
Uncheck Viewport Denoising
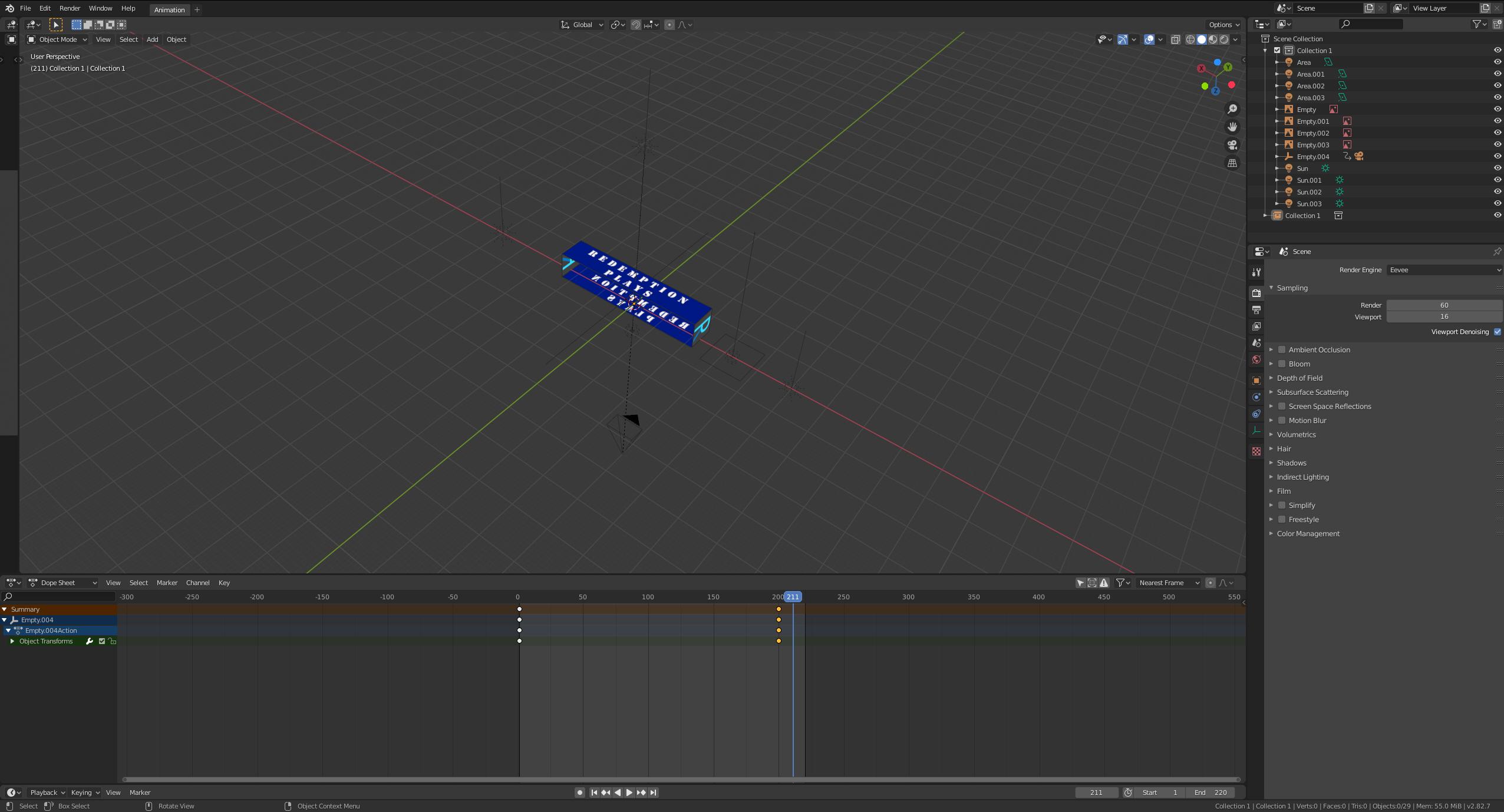1497,331
